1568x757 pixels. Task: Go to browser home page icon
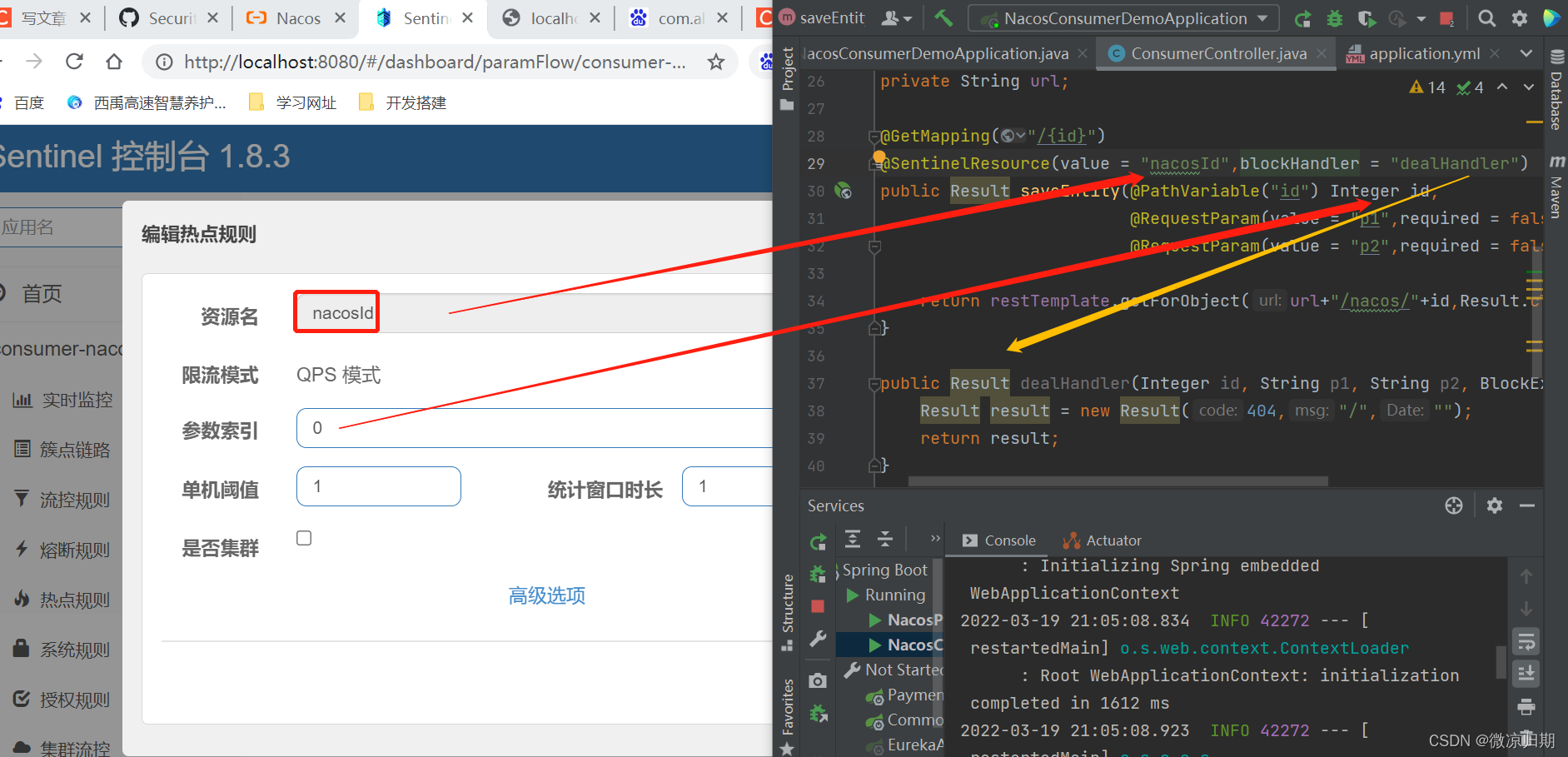pyautogui.click(x=114, y=62)
